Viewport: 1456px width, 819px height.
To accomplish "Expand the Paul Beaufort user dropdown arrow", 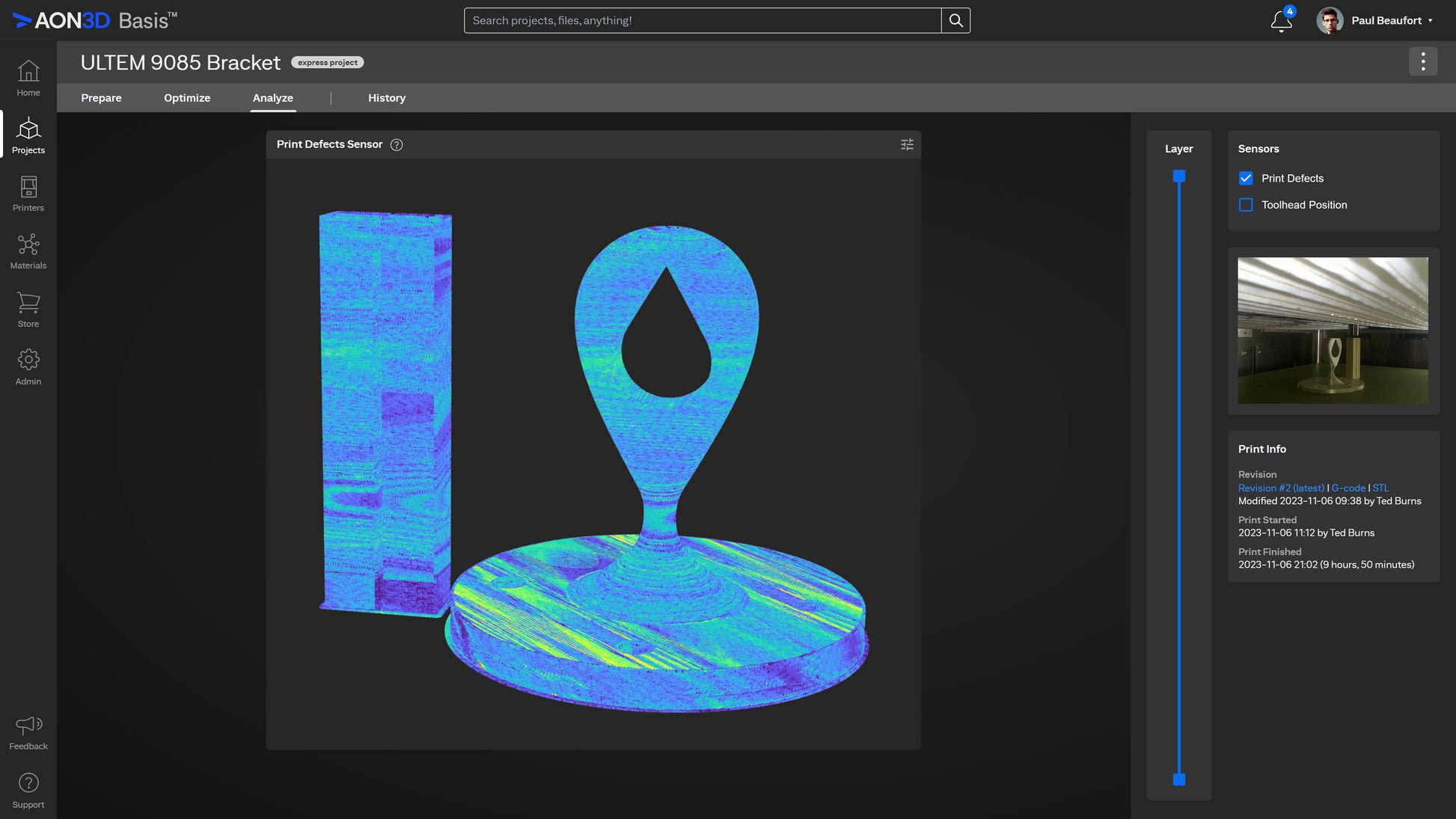I will pos(1430,21).
